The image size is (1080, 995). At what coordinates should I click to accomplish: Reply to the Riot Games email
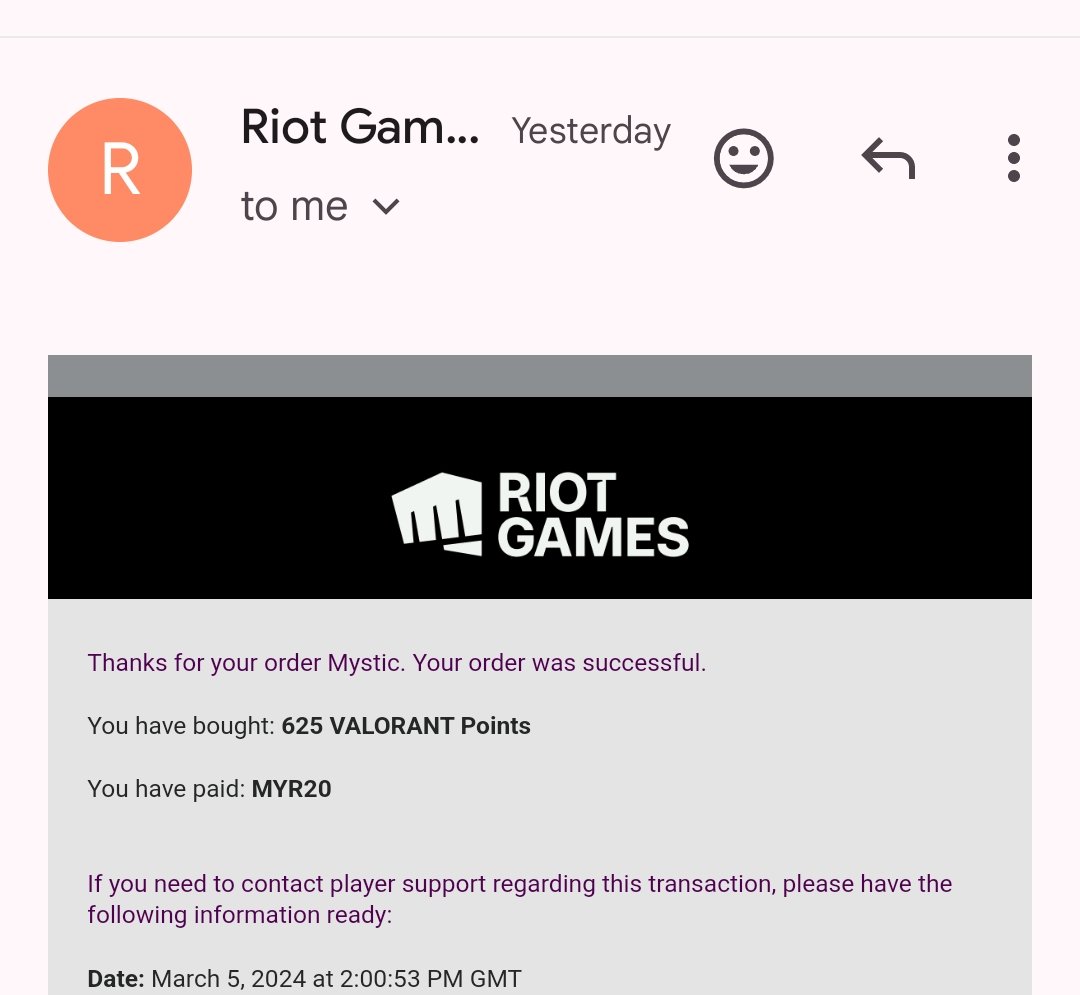coord(888,159)
